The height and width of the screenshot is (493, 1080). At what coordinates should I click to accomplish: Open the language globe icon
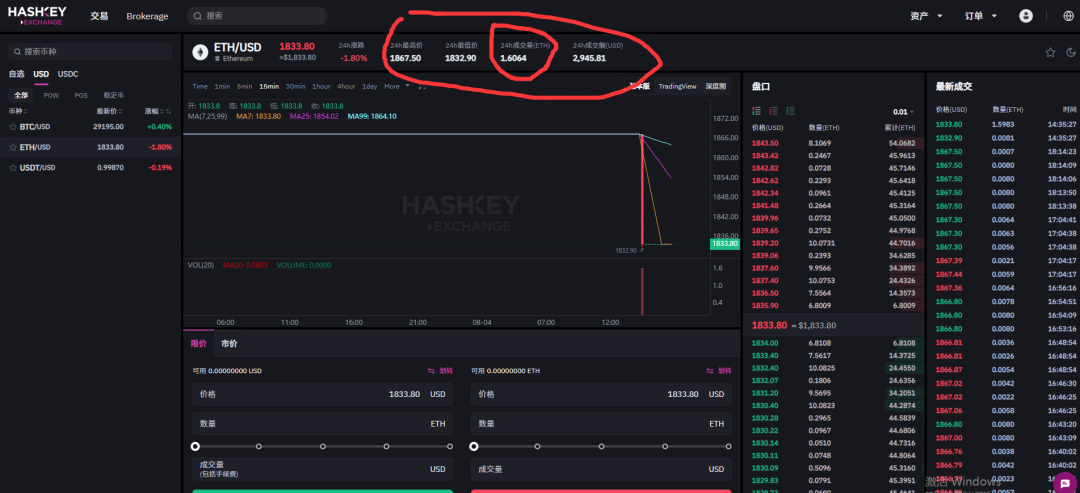click(x=1066, y=16)
